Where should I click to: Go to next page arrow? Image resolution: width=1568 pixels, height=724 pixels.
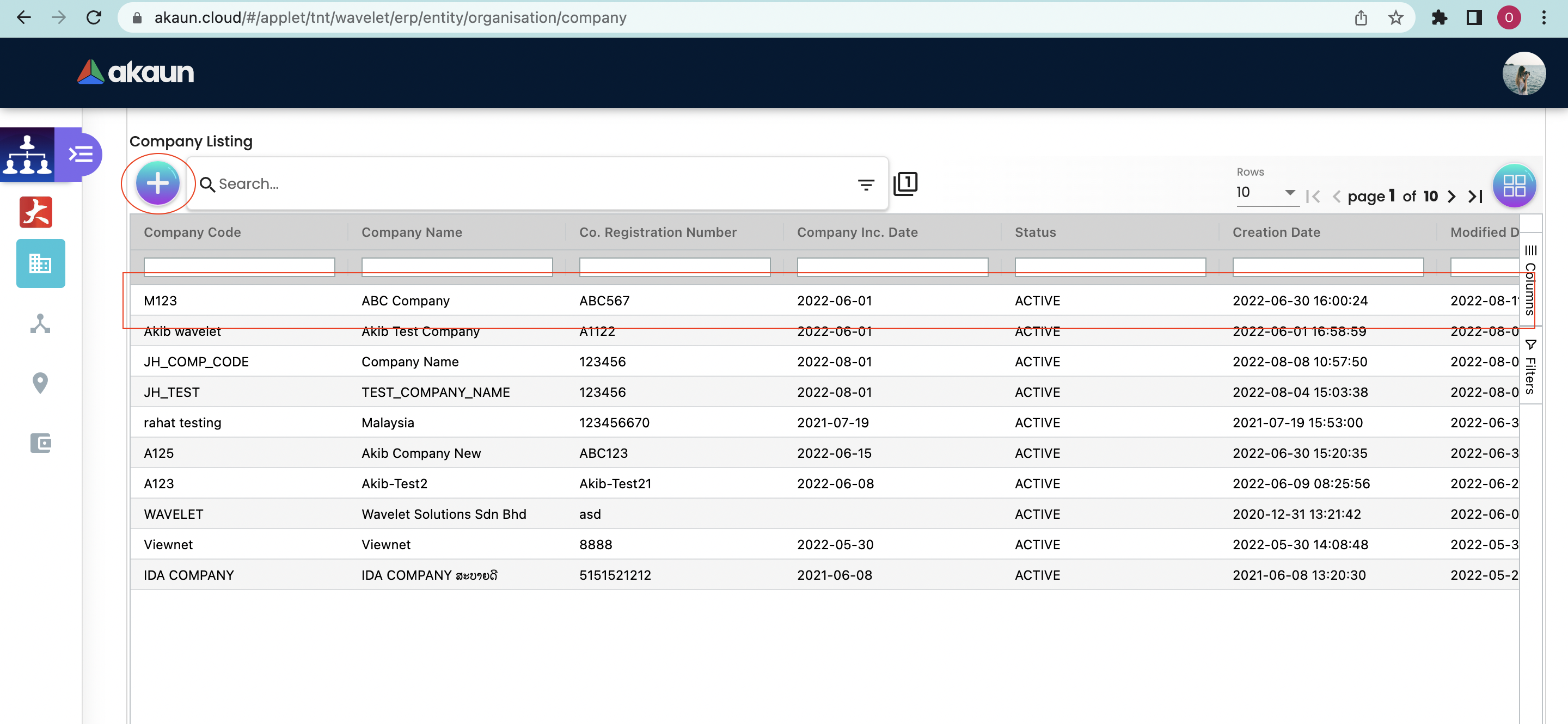pos(1451,197)
